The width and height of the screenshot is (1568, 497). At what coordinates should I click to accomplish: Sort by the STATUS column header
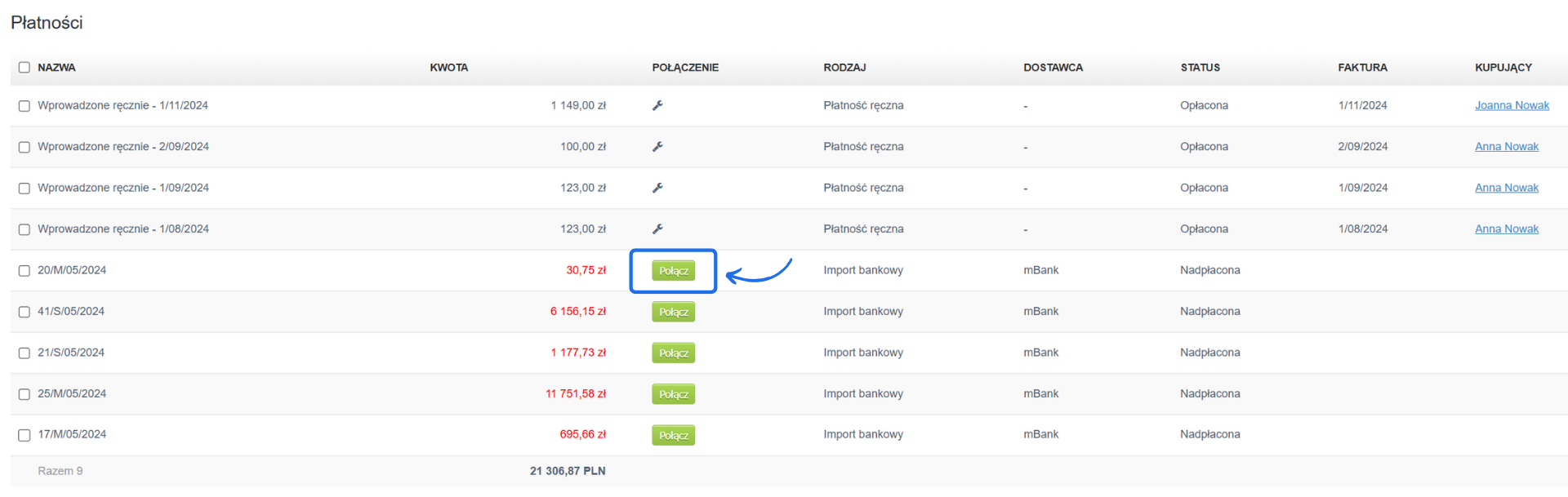click(1200, 68)
